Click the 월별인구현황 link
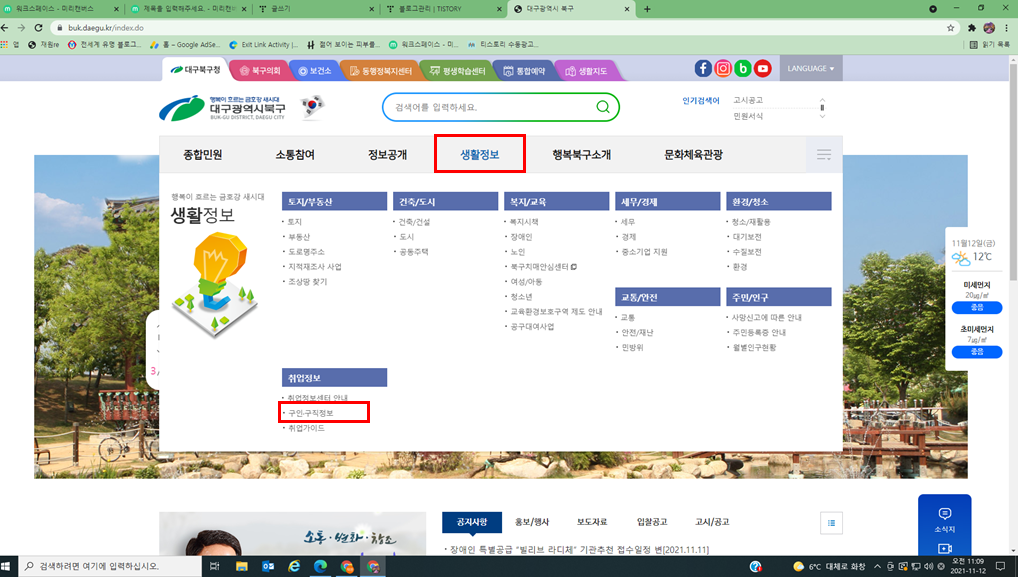This screenshot has width=1018, height=577. pyautogui.click(x=754, y=347)
